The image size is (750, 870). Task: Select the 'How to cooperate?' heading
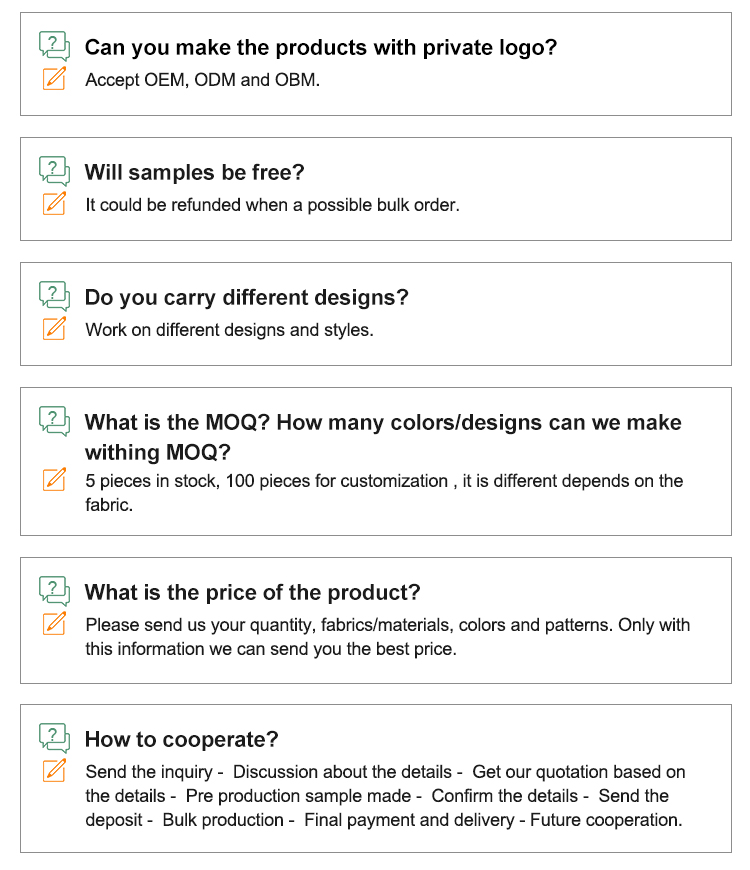pyautogui.click(x=181, y=740)
